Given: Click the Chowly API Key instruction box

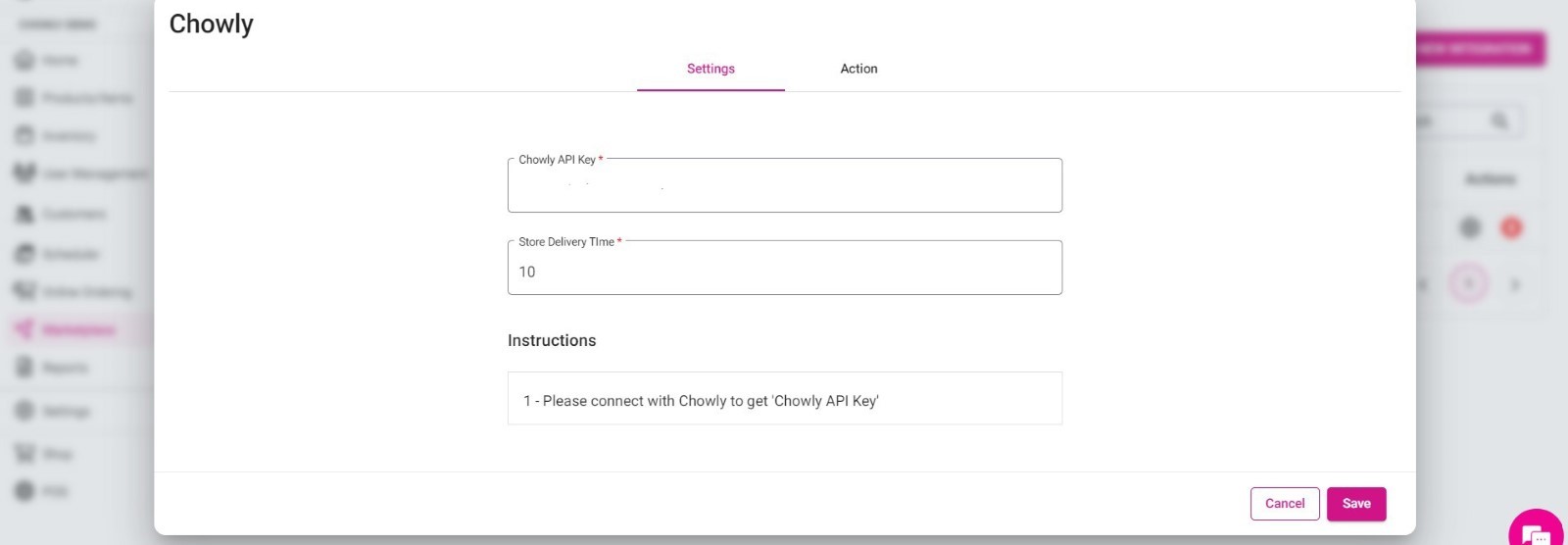Looking at the screenshot, I should (785, 398).
